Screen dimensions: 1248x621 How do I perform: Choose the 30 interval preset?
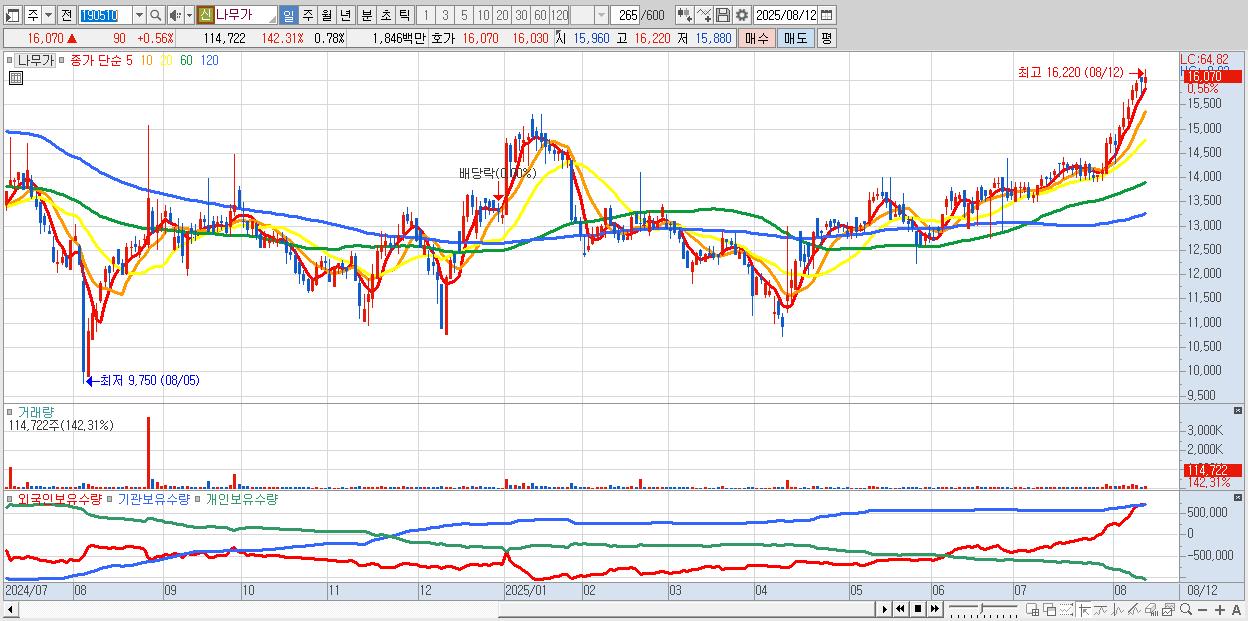pyautogui.click(x=521, y=15)
